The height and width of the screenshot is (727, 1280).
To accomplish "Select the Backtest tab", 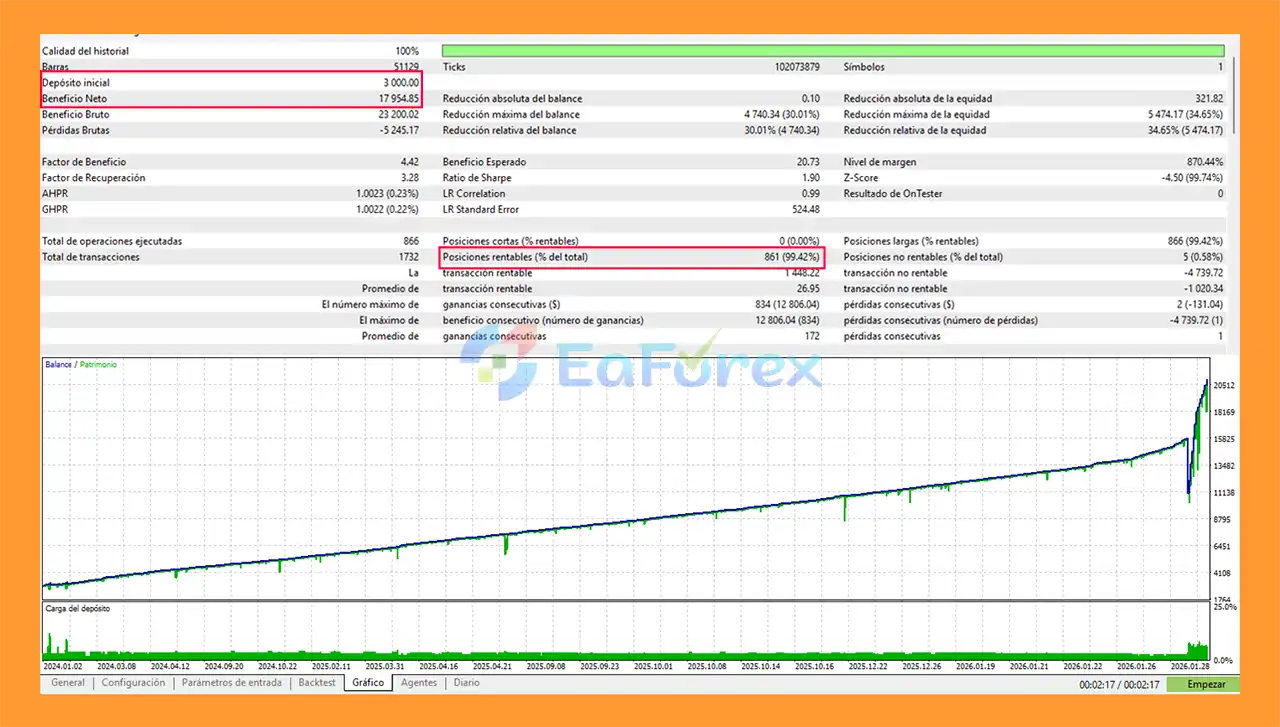I will [317, 683].
